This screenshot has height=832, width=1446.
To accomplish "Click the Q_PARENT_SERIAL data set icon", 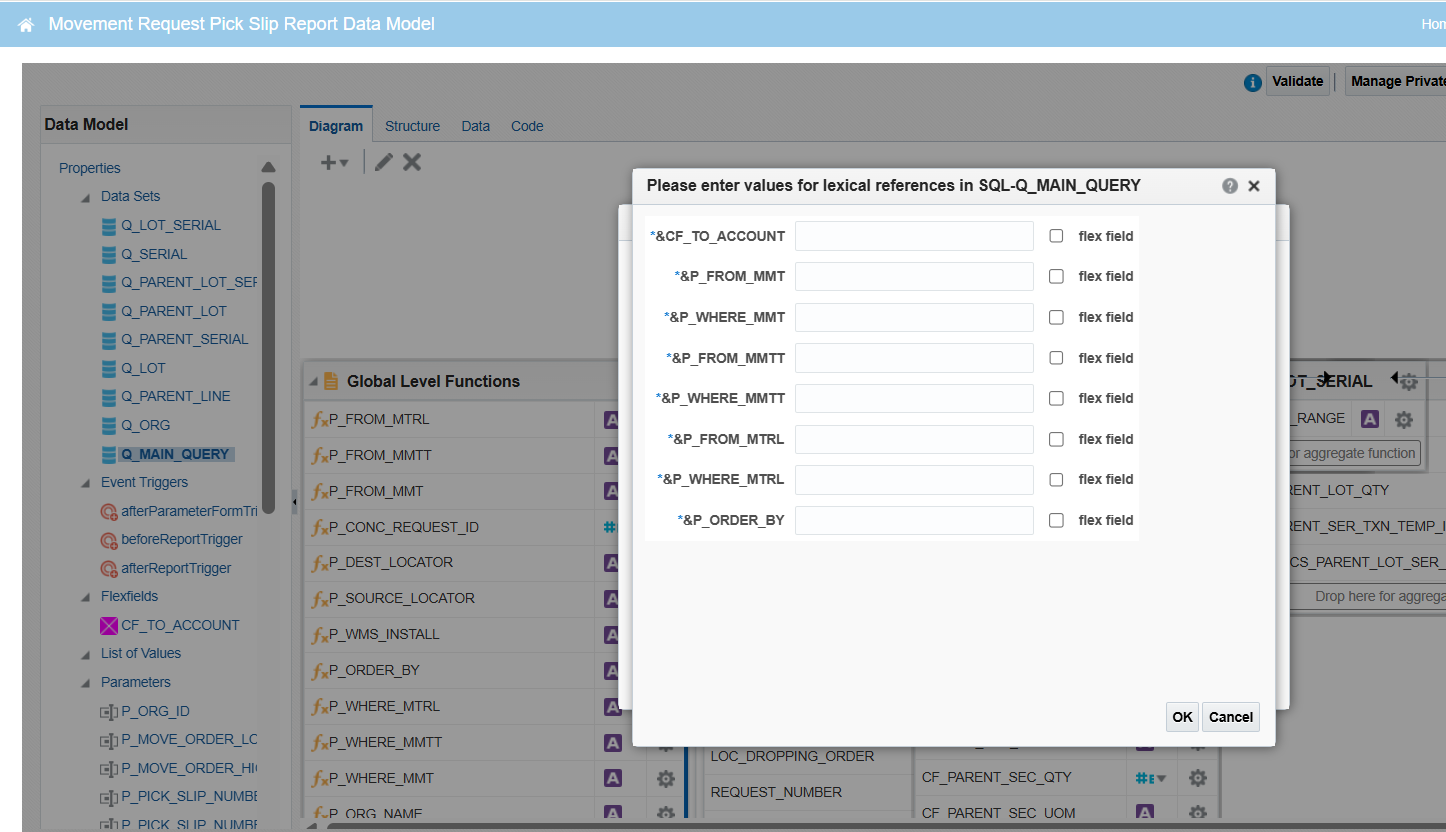I will pos(109,340).
